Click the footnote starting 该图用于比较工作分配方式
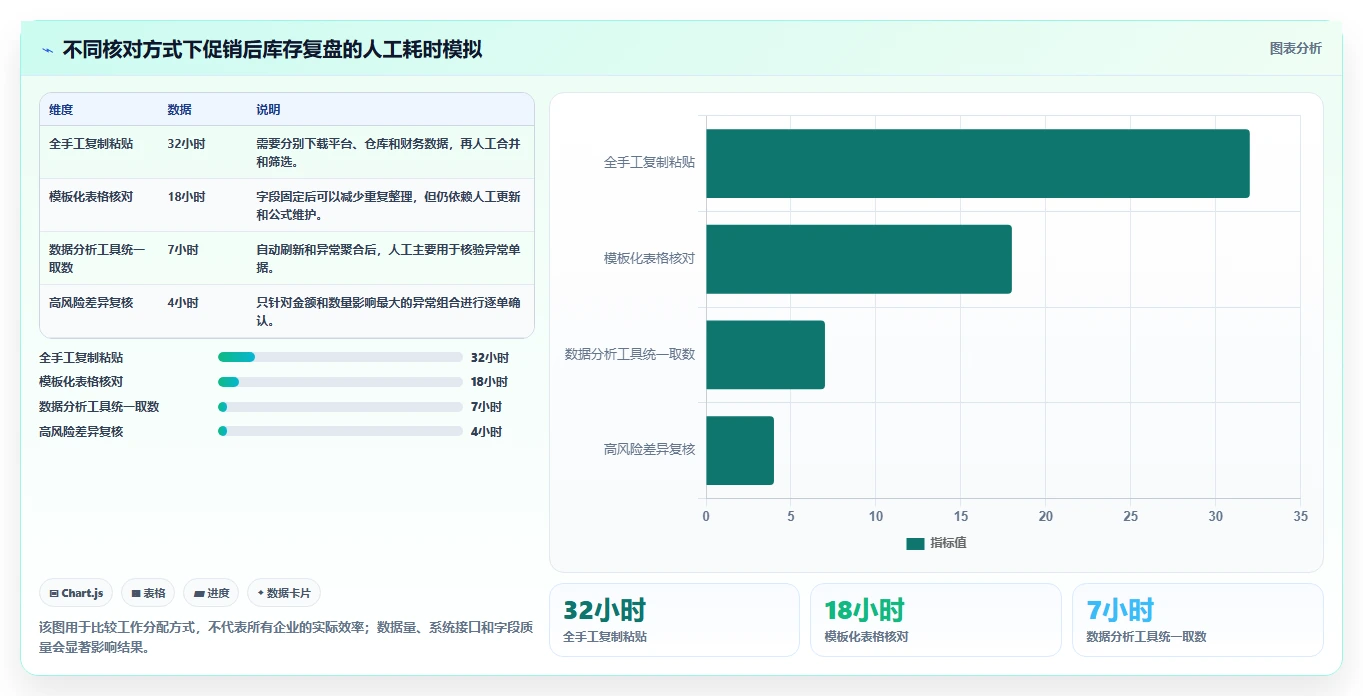 [285, 637]
